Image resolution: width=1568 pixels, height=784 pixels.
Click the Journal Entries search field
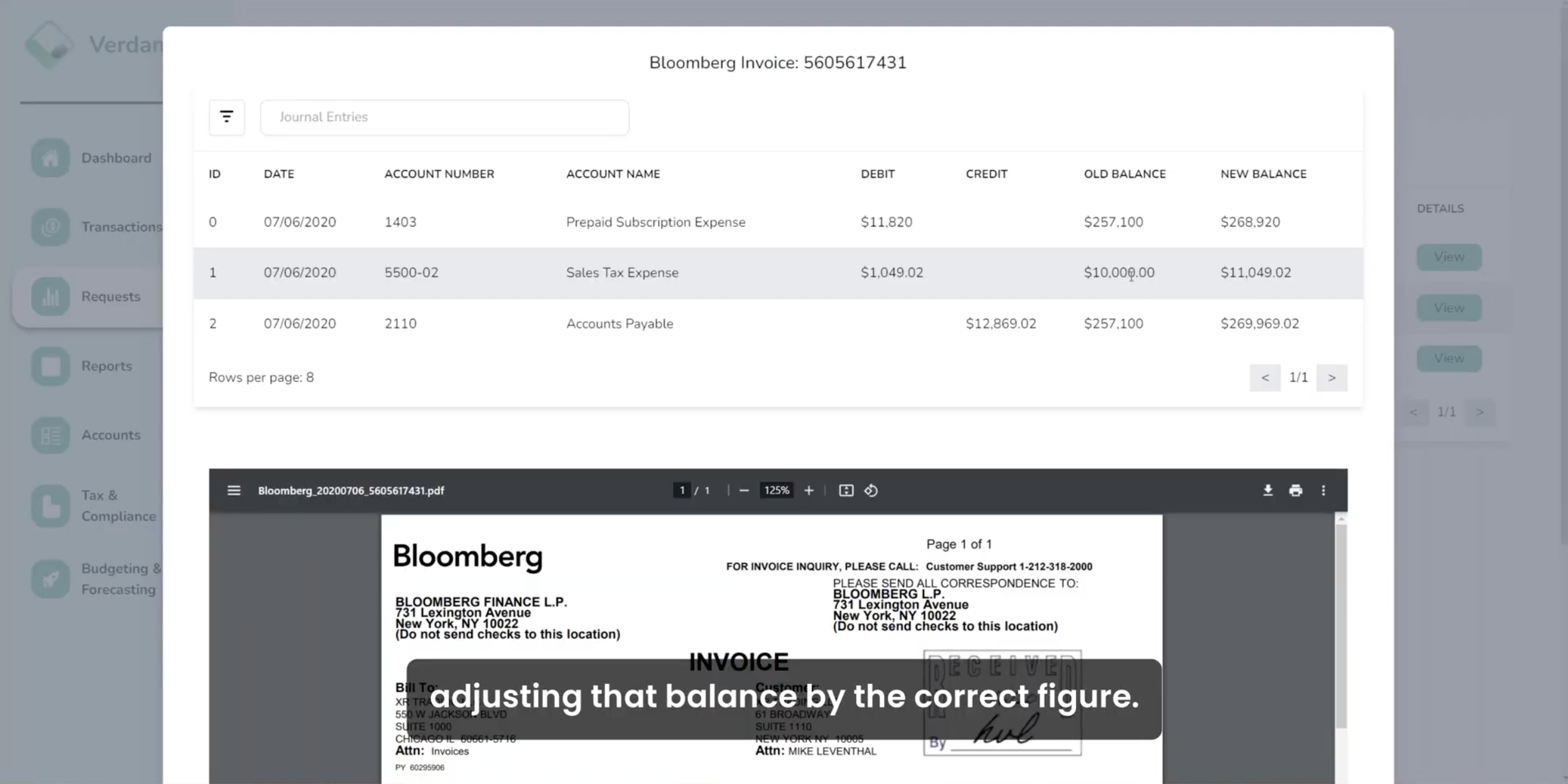pos(444,117)
